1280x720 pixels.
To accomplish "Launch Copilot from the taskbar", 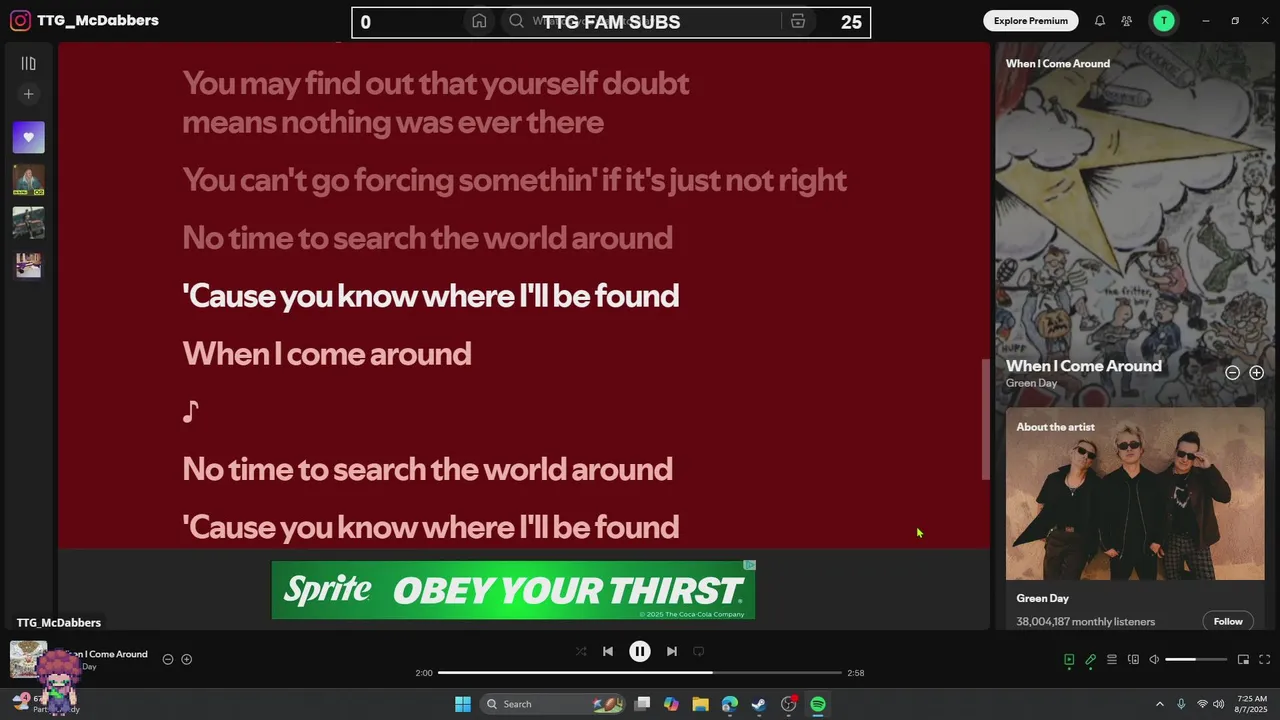I will [x=671, y=704].
